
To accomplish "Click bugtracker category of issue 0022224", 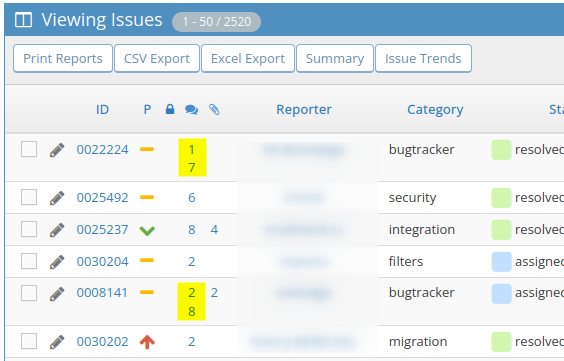I will [422, 150].
